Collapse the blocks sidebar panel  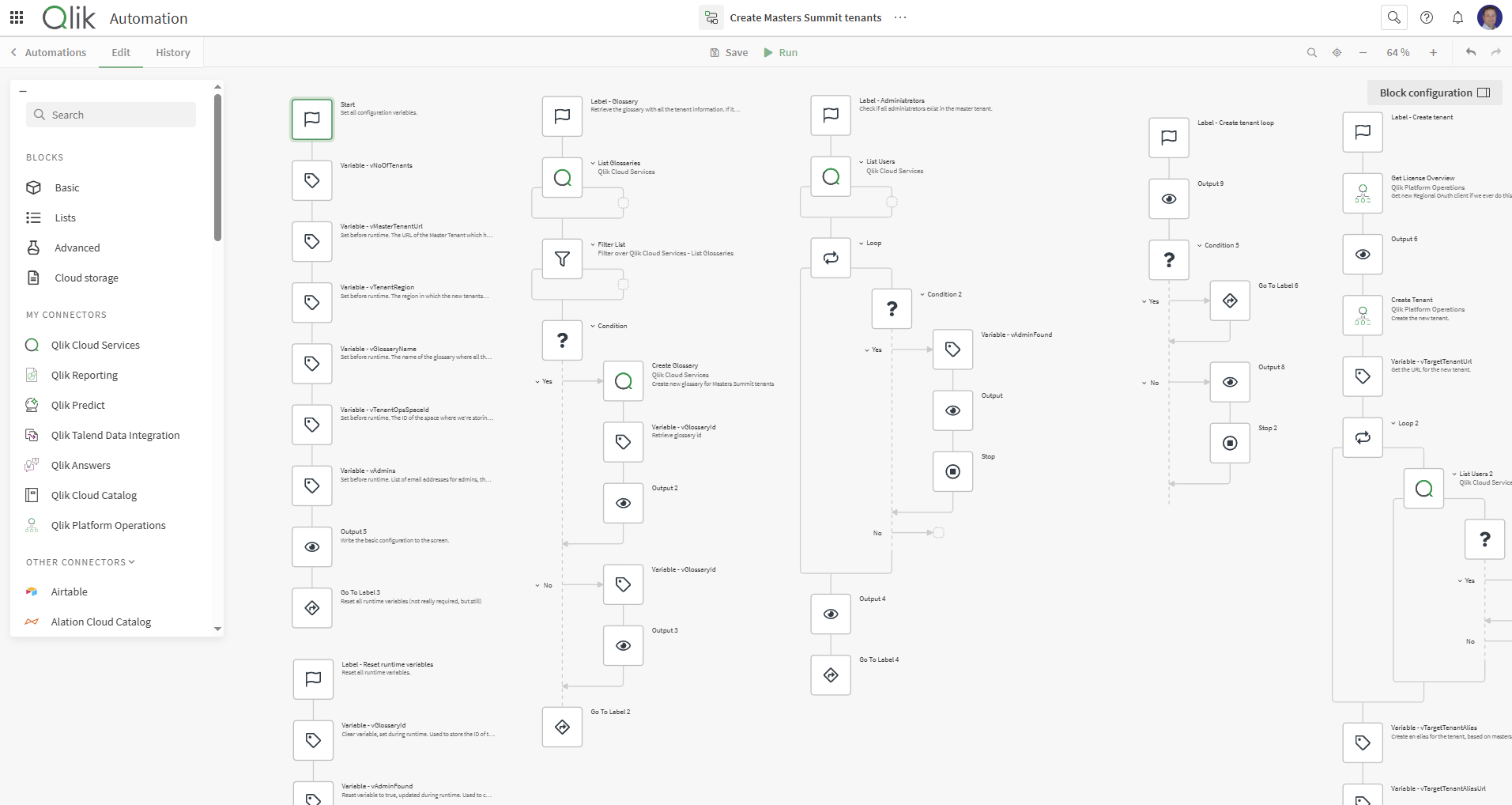point(23,92)
